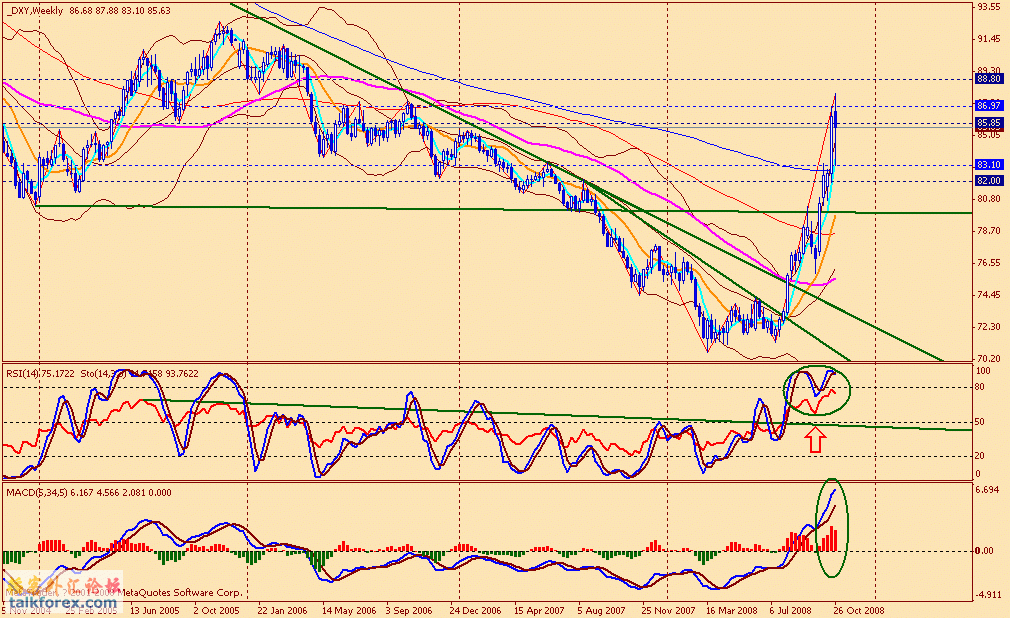This screenshot has height=618, width=1010.
Task: Select the 6.694 value on MACD scale
Action: pos(988,490)
